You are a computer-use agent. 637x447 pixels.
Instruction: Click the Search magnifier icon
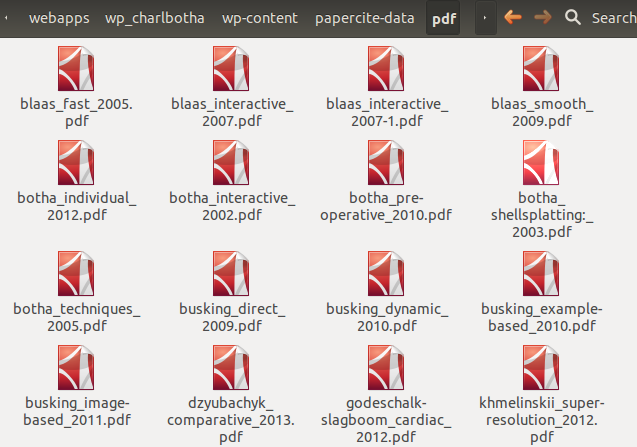[573, 17]
